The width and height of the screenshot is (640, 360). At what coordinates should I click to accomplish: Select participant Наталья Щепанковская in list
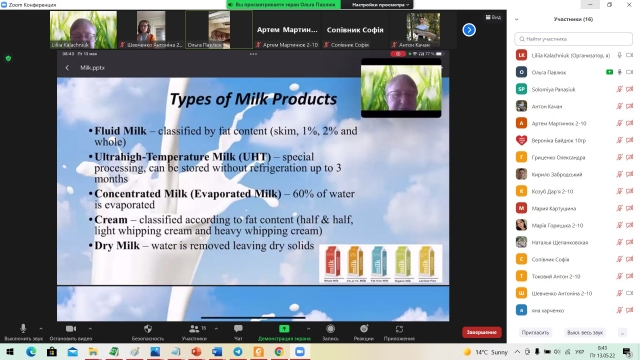pos(574,242)
